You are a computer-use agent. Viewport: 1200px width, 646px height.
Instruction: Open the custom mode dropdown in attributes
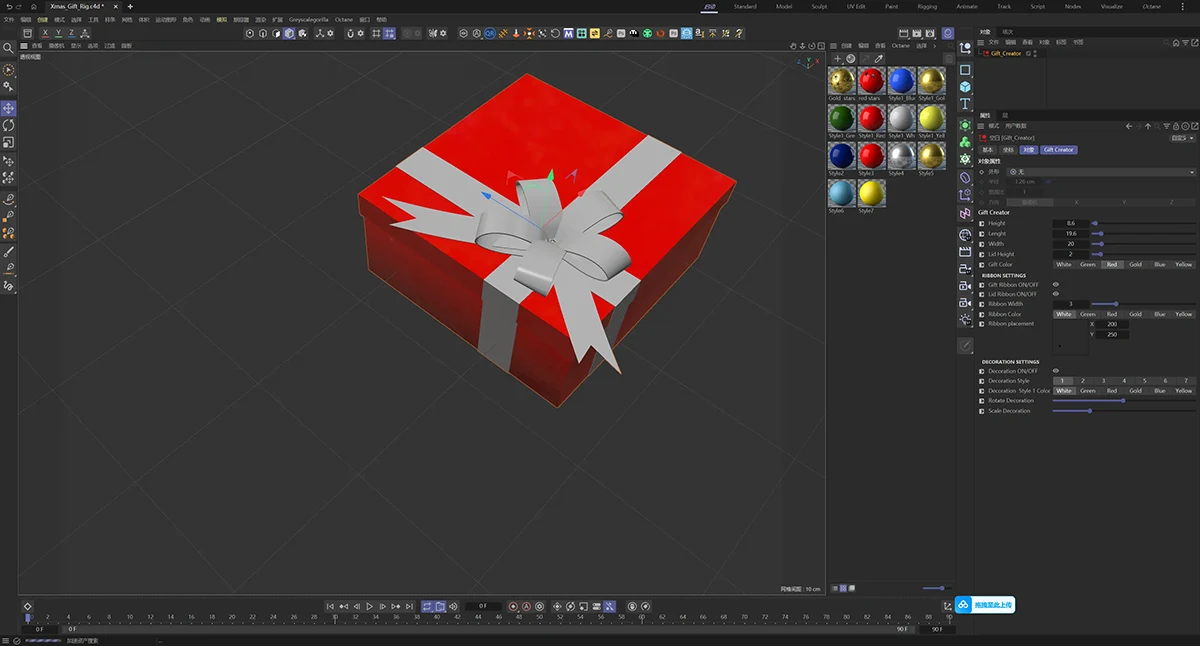(x=1183, y=138)
